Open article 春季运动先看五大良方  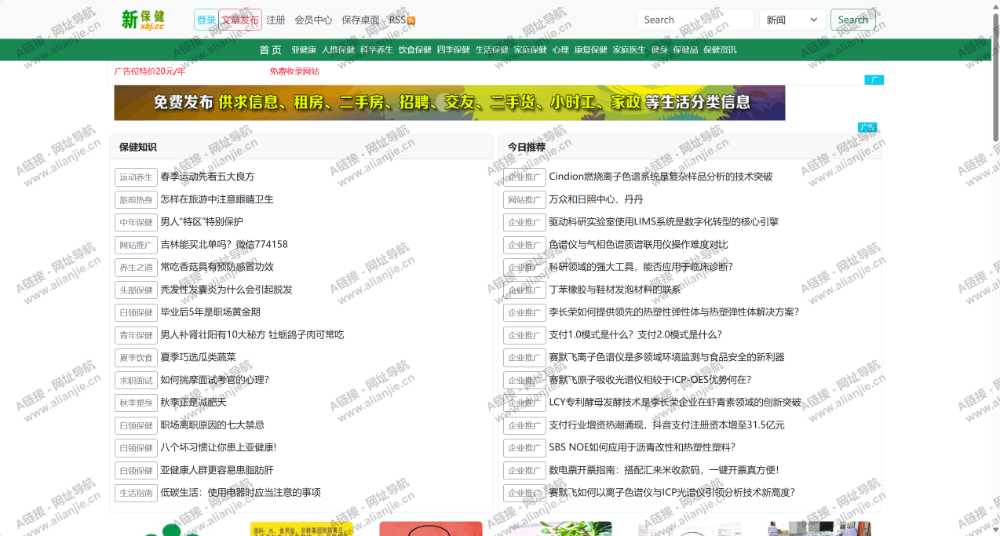tap(207, 177)
